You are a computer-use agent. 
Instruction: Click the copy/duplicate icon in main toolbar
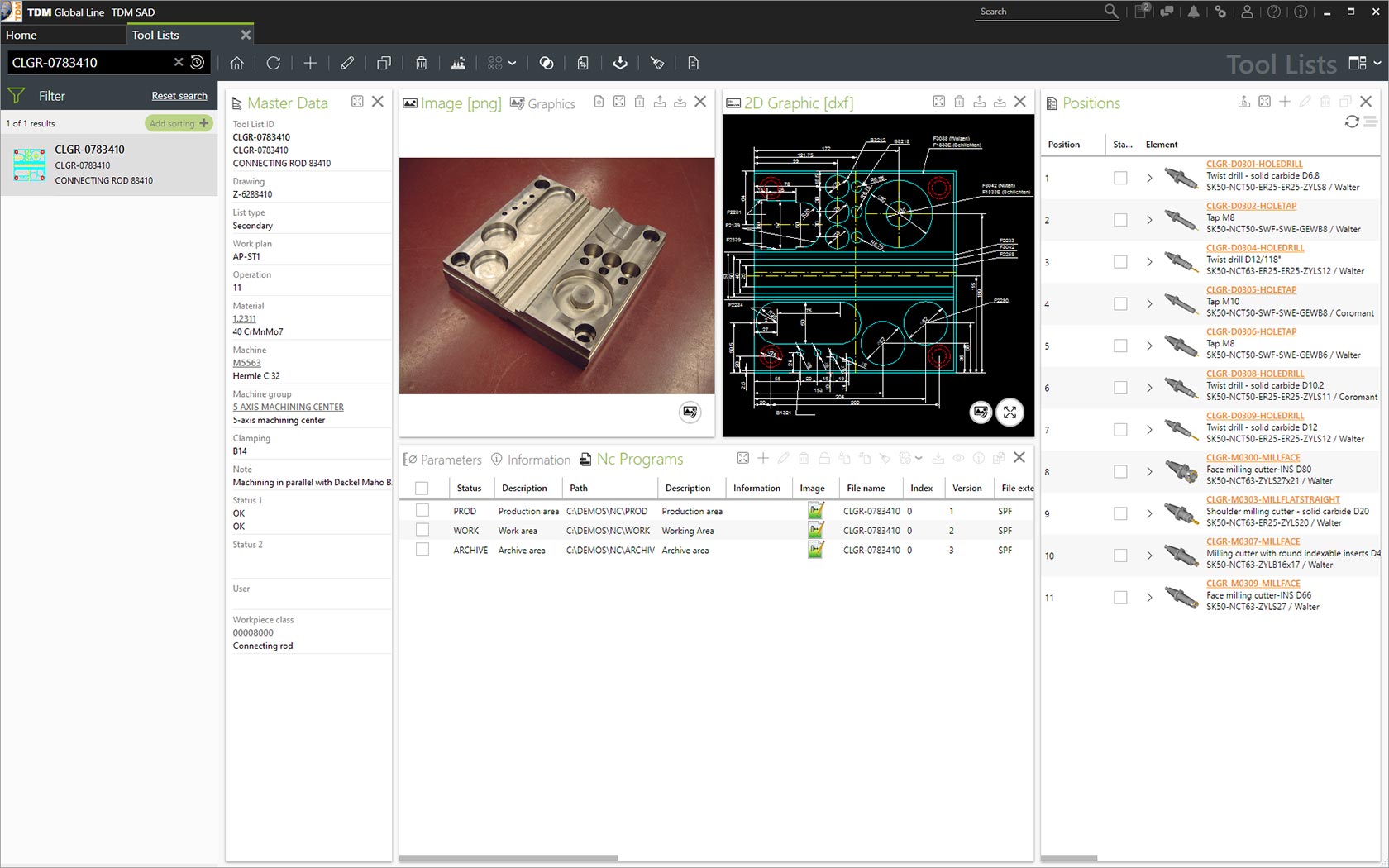click(x=384, y=63)
